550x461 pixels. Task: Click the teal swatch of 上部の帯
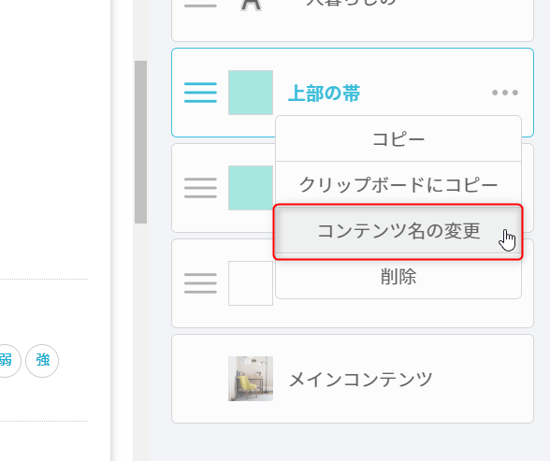pos(250,93)
